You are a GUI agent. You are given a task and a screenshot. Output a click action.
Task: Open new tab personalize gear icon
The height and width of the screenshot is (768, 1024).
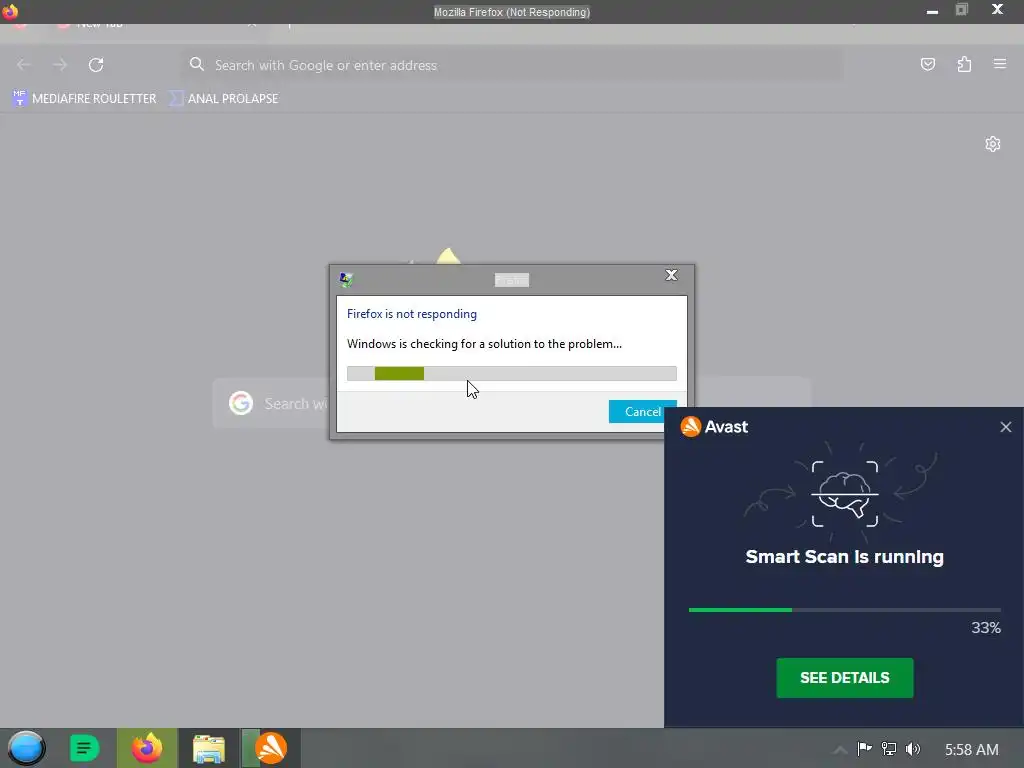[x=993, y=144]
